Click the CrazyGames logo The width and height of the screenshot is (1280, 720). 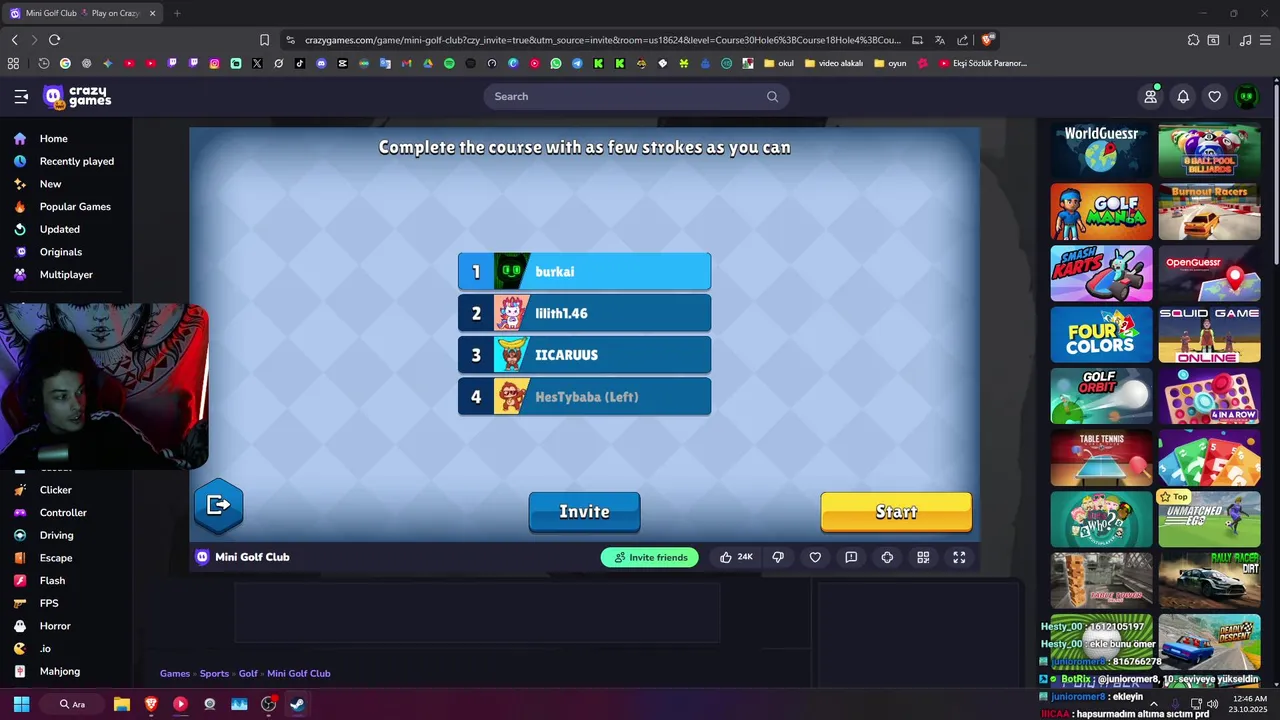point(77,97)
